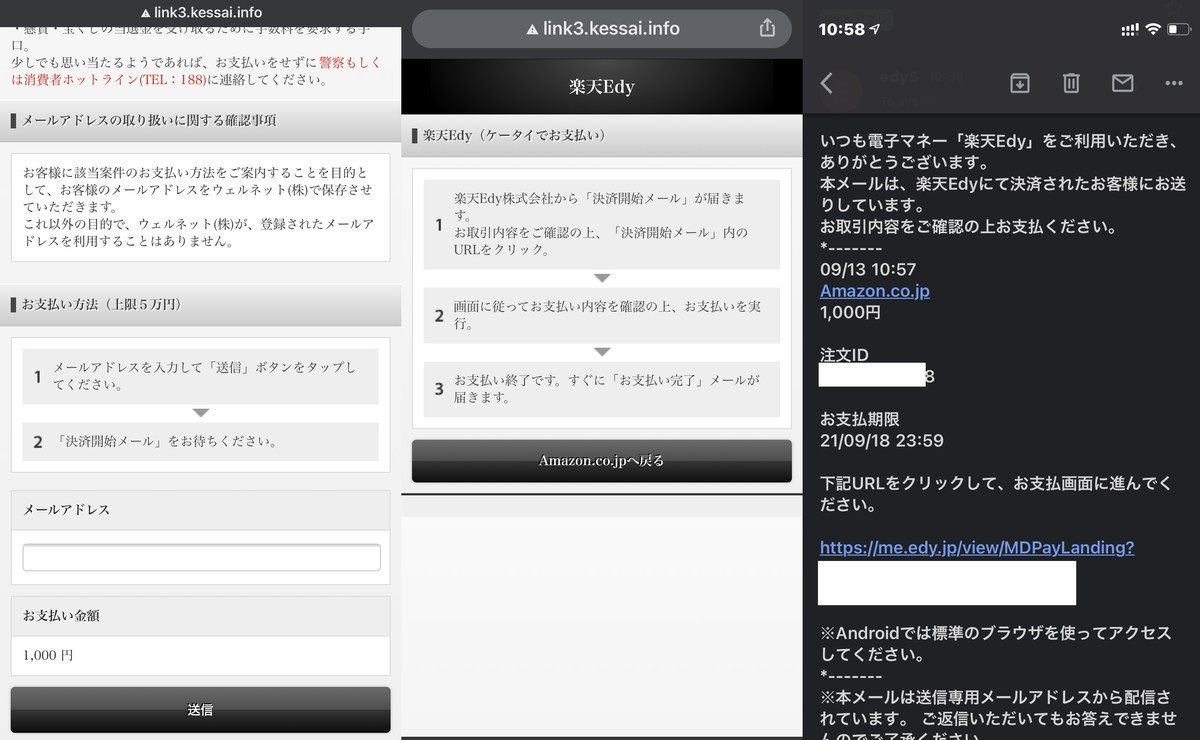Screen dimensions: 1200x740
Task: Tap the ウェルネット(株) email storage notice paragraph
Action: 200,207
